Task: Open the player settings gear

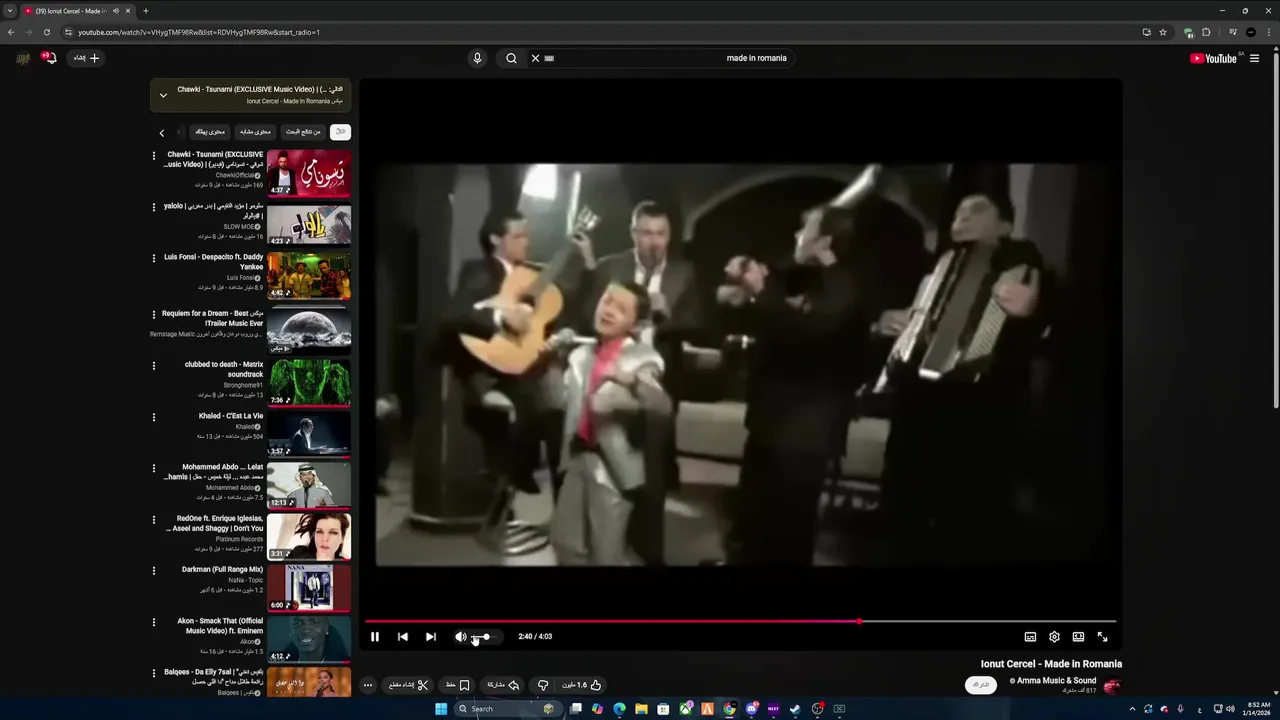Action: [x=1054, y=637]
